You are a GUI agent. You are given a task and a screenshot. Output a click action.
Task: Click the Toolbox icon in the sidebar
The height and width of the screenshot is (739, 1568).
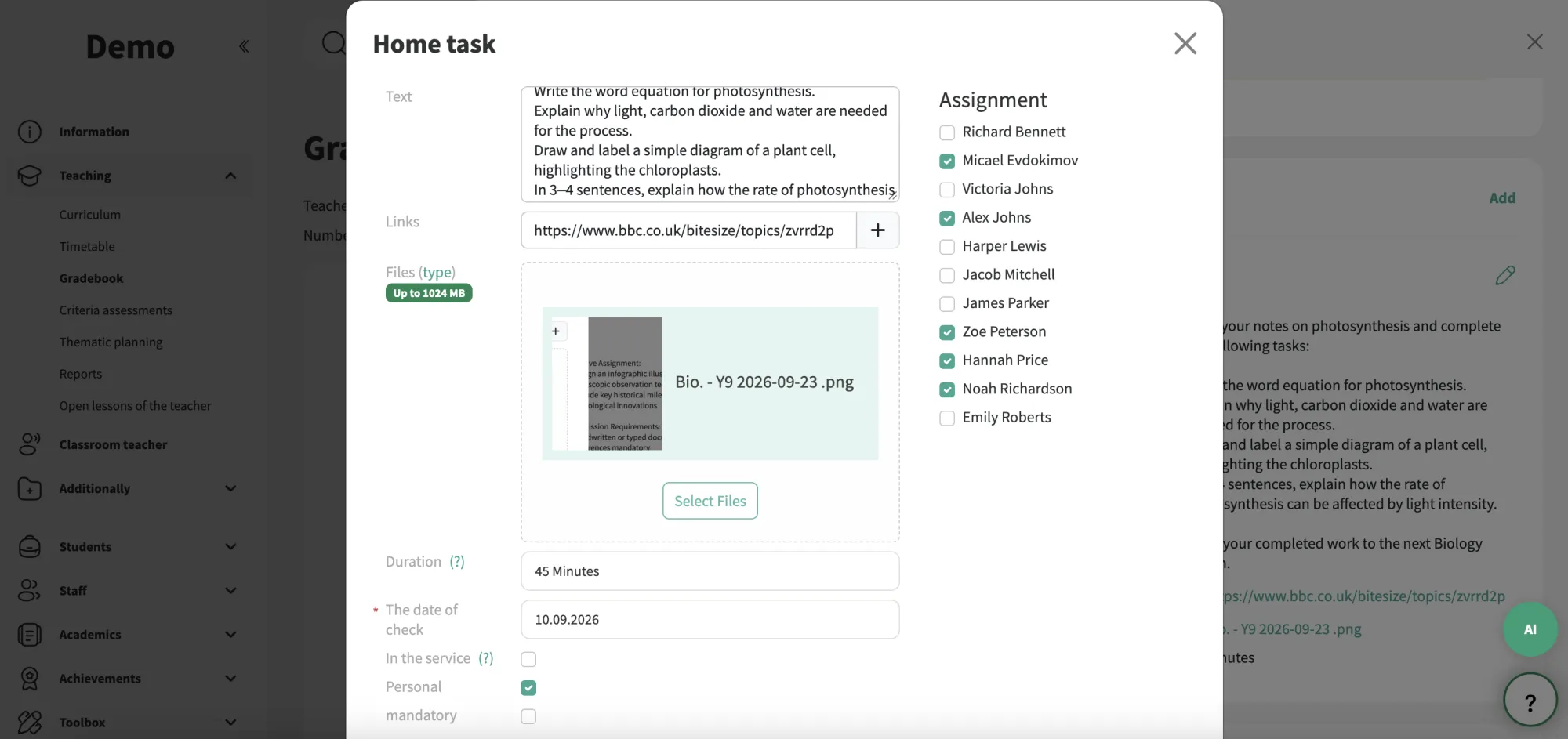click(x=30, y=722)
